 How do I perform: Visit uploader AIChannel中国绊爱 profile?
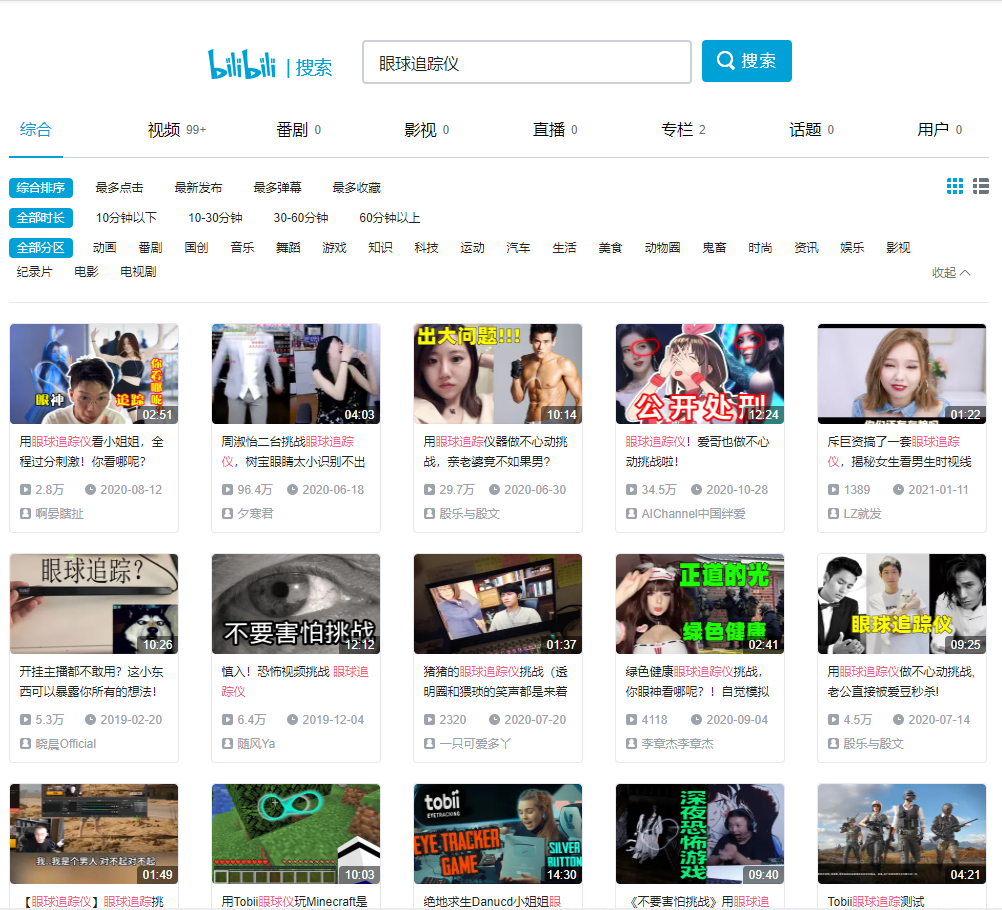pyautogui.click(x=693, y=514)
